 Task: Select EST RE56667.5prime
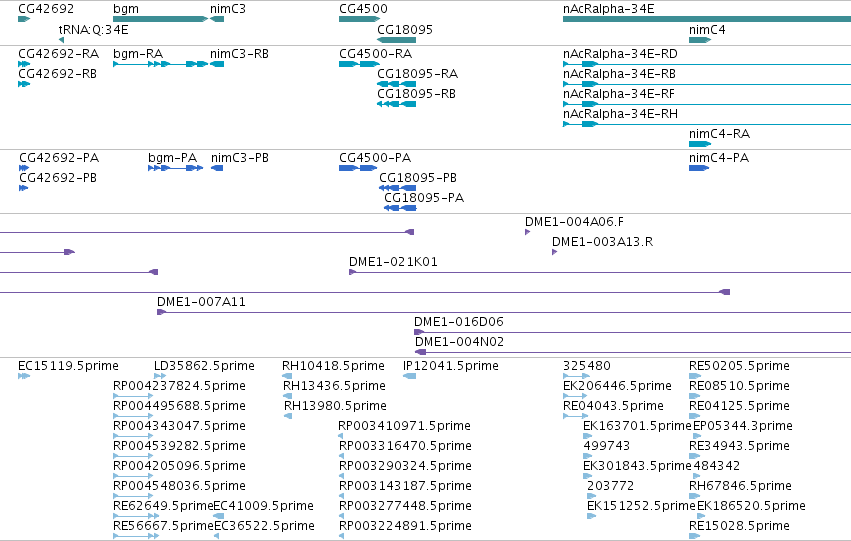point(163,527)
